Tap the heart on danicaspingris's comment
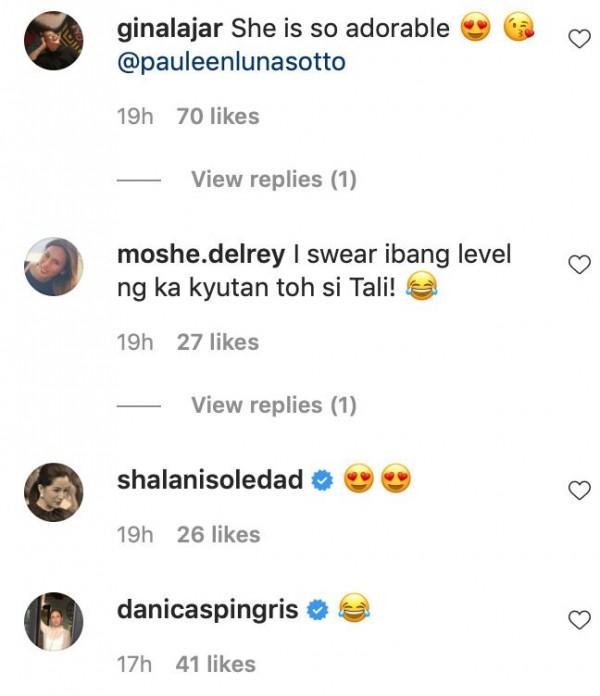The image size is (600, 696). 578,620
